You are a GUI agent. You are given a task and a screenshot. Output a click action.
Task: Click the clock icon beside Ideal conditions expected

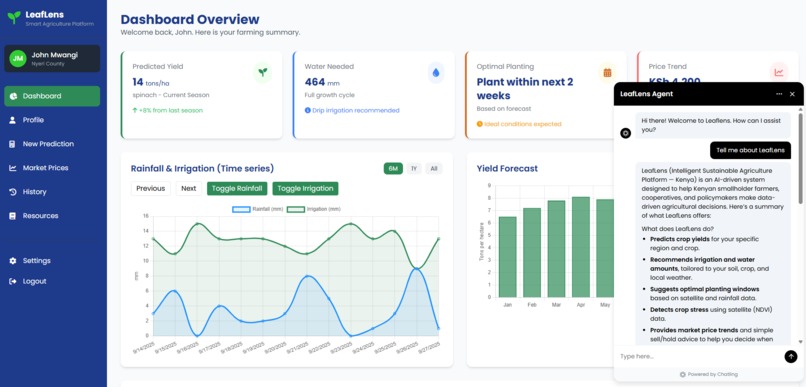480,124
